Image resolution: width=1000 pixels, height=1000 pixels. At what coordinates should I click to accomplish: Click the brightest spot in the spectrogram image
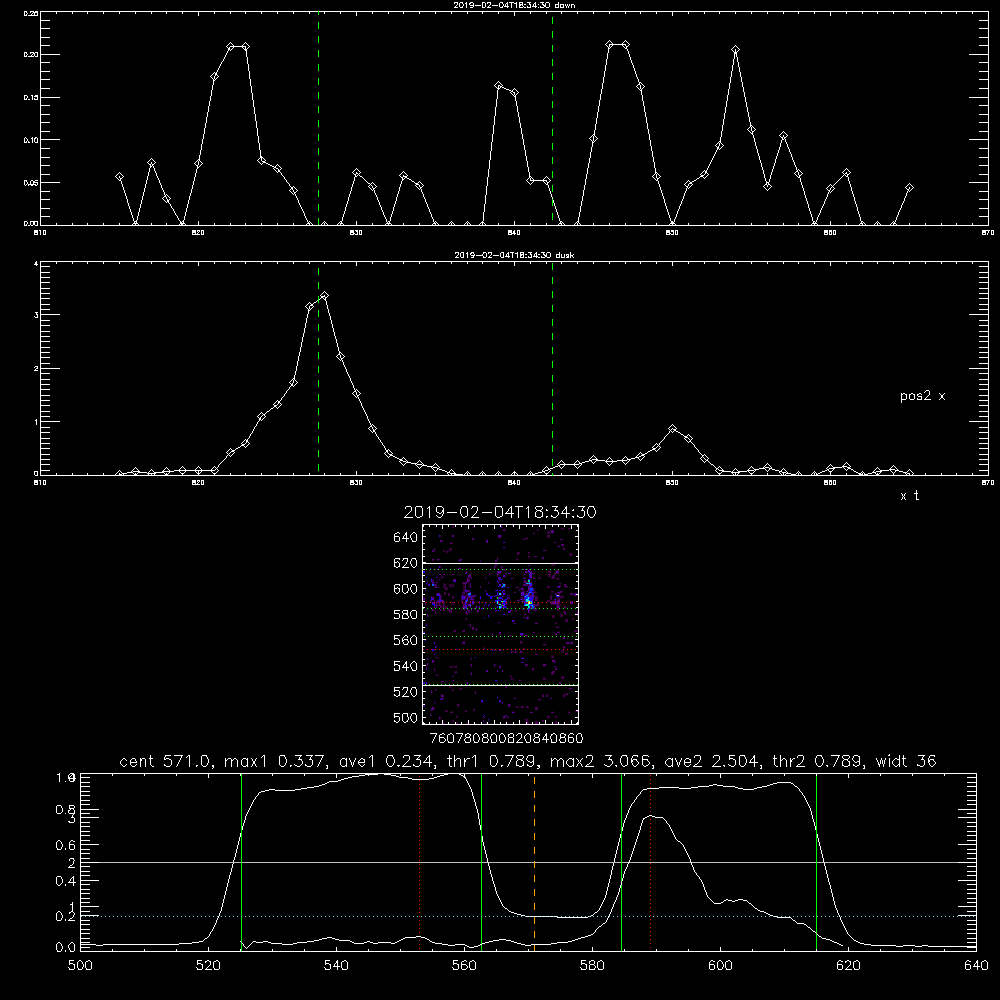[528, 601]
